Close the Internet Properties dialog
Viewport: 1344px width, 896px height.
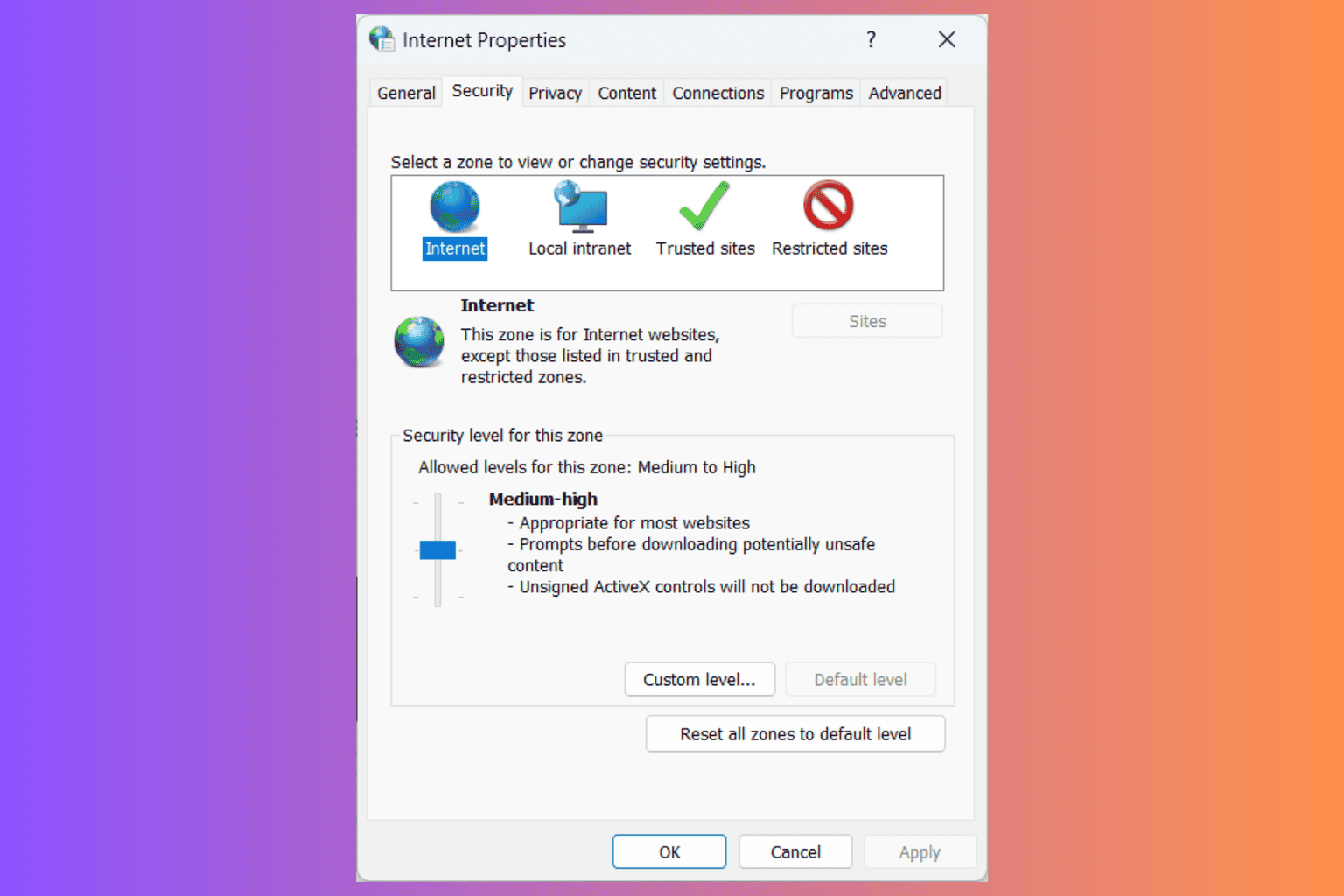(947, 39)
